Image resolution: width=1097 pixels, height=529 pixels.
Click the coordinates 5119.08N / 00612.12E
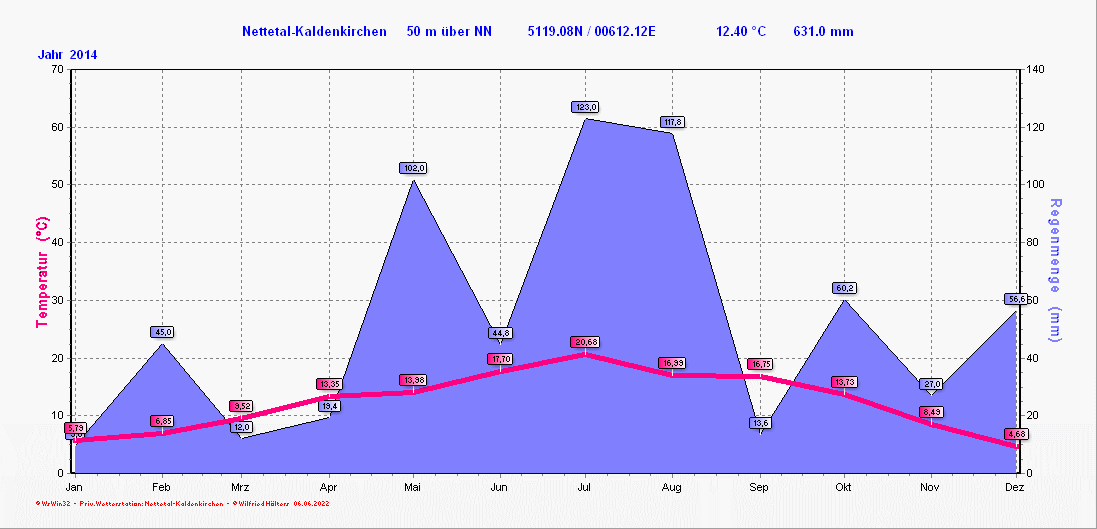[591, 31]
